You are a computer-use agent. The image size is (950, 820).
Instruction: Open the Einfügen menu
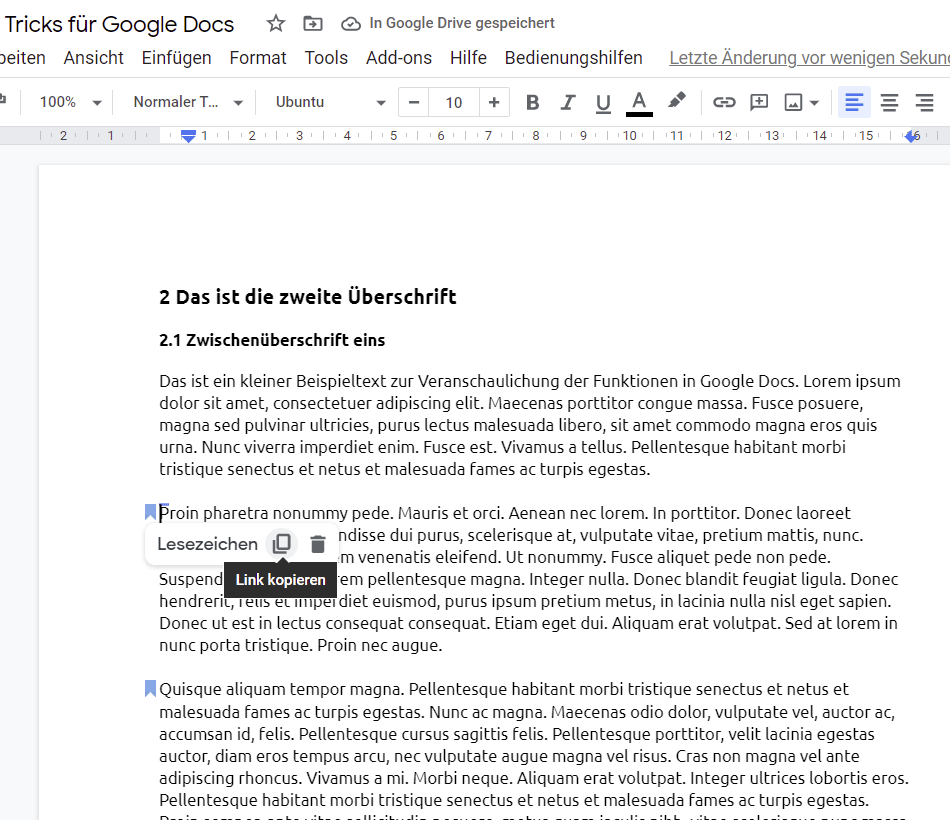pos(176,58)
